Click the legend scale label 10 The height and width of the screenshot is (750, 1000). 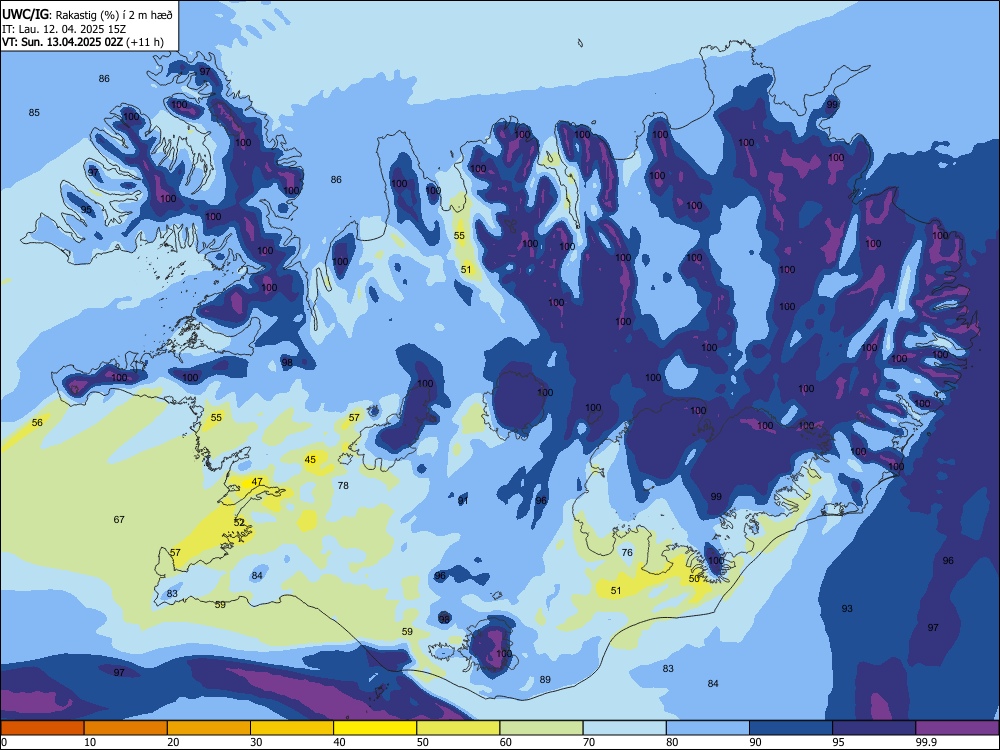point(90,742)
